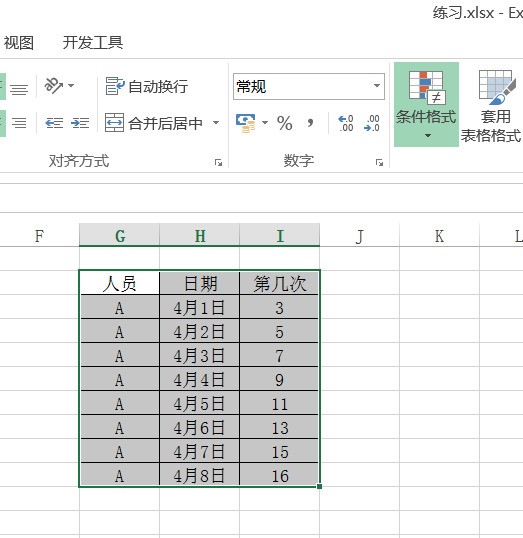The height and width of the screenshot is (538, 523).
Task: Click the 日期 header cell
Action: (200, 283)
